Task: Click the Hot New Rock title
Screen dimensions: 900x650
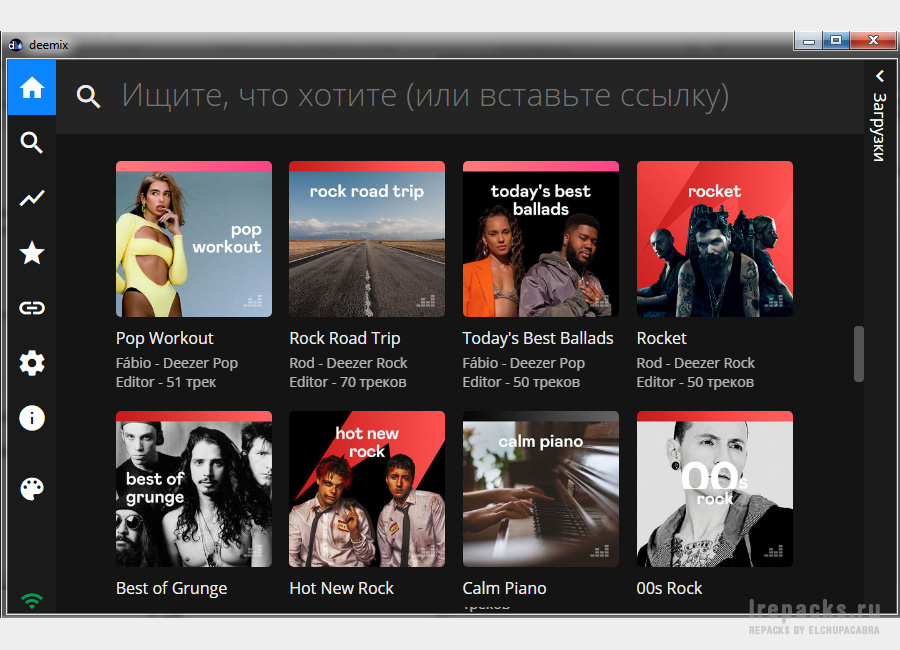Action: click(342, 588)
